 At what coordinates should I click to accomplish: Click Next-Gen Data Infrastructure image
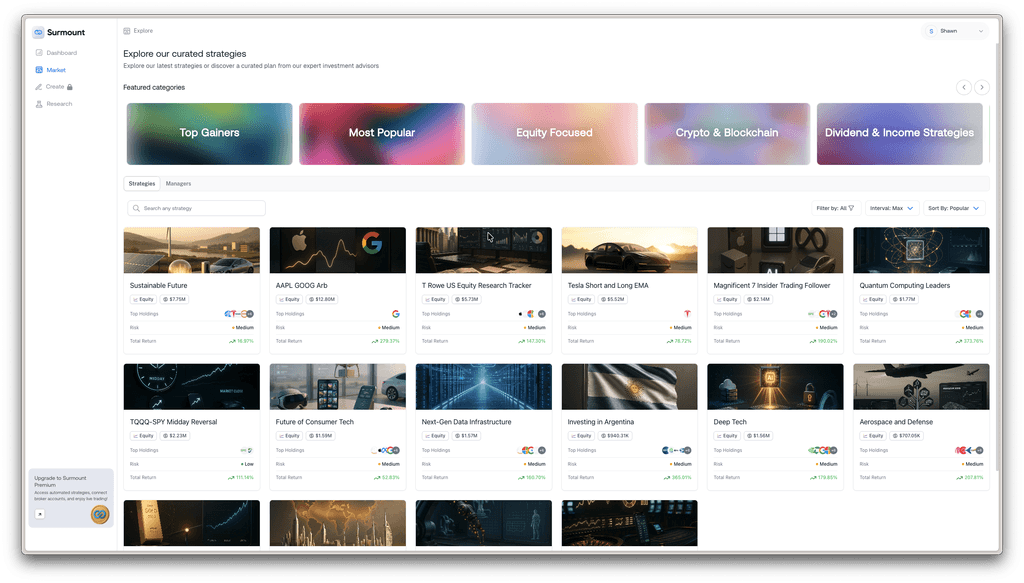pyautogui.click(x=483, y=386)
